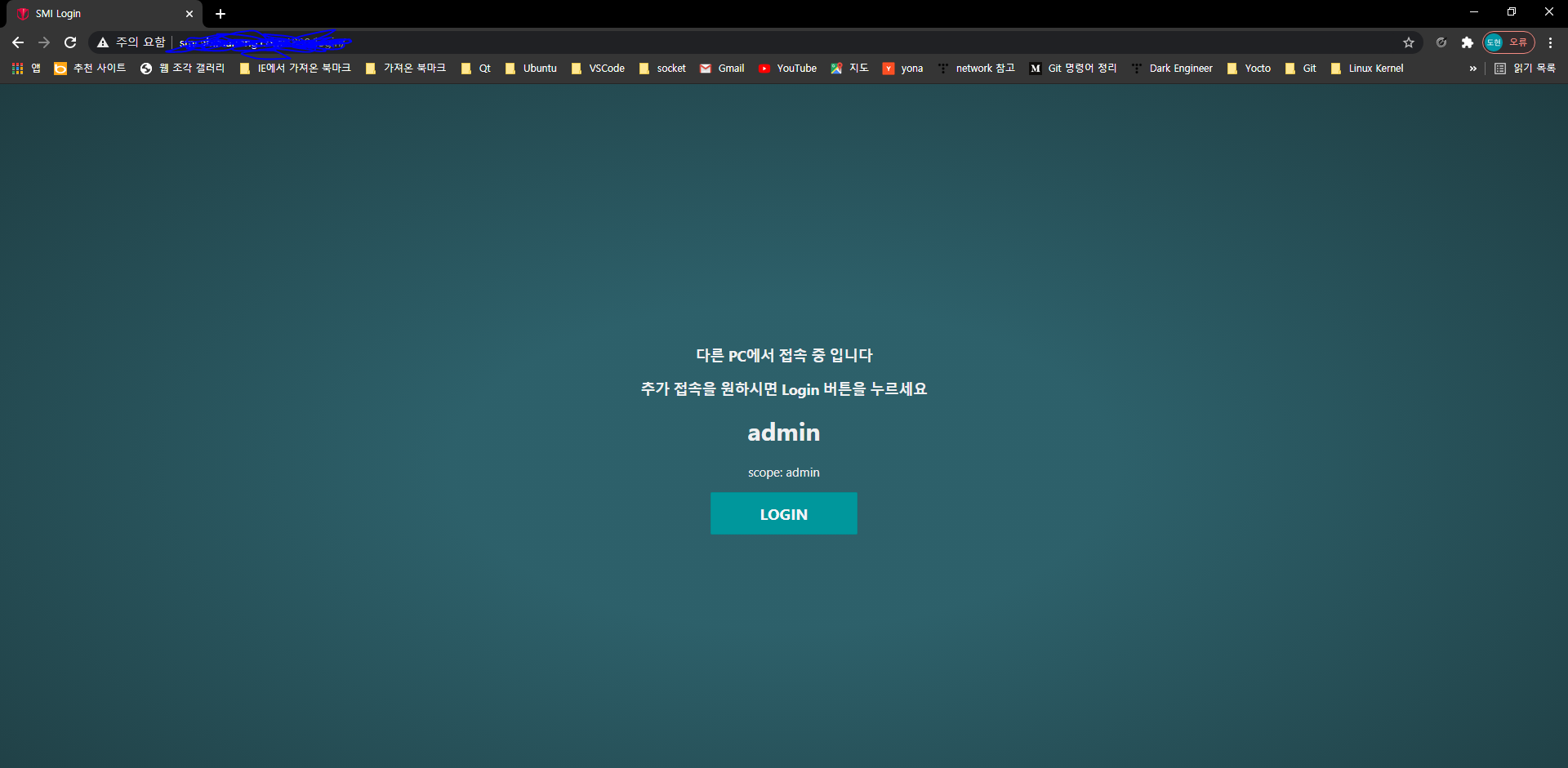Minimize the Chrome window
1568x768 pixels.
pyautogui.click(x=1474, y=12)
